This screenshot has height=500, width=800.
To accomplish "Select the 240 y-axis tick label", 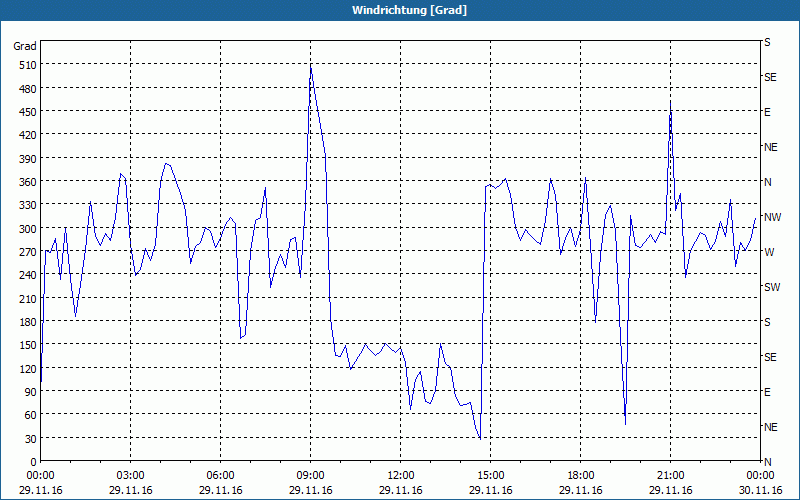I will click(28, 276).
